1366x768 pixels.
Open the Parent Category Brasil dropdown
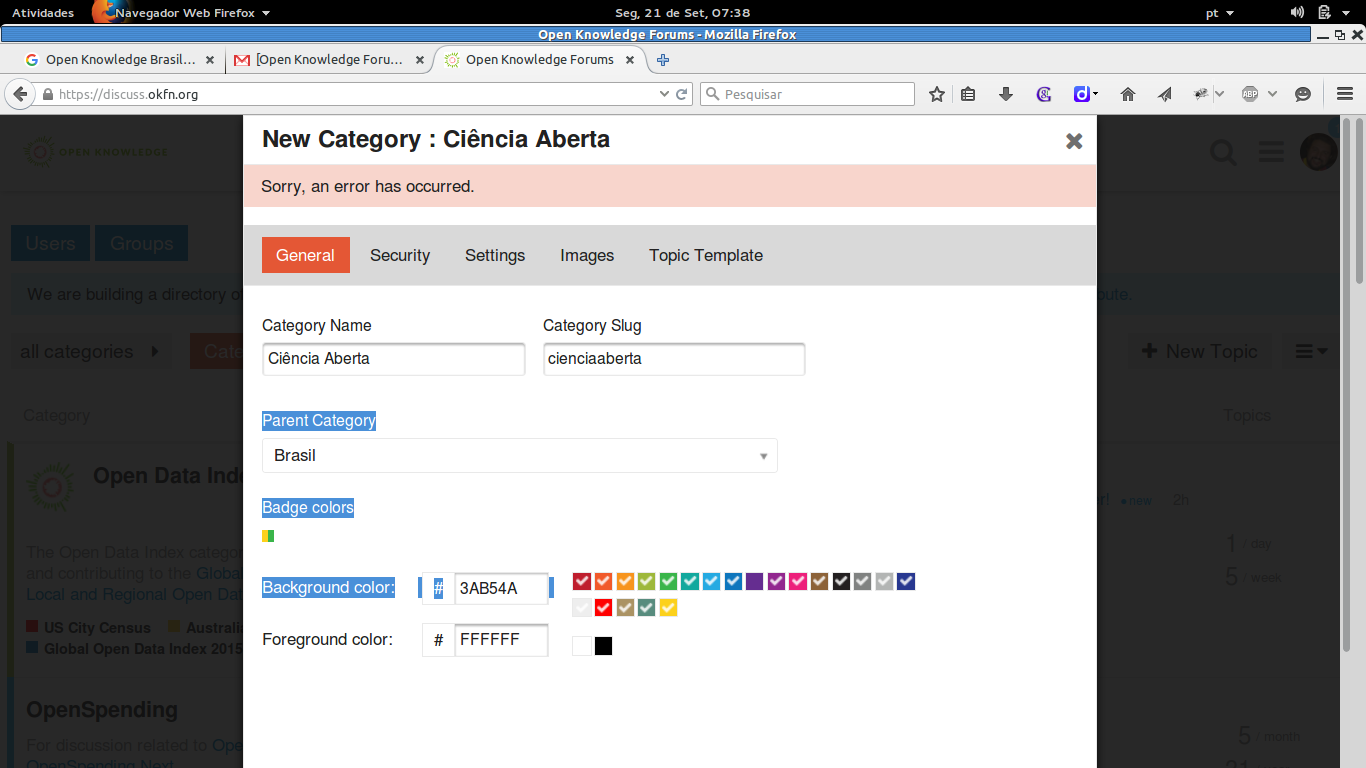(519, 456)
